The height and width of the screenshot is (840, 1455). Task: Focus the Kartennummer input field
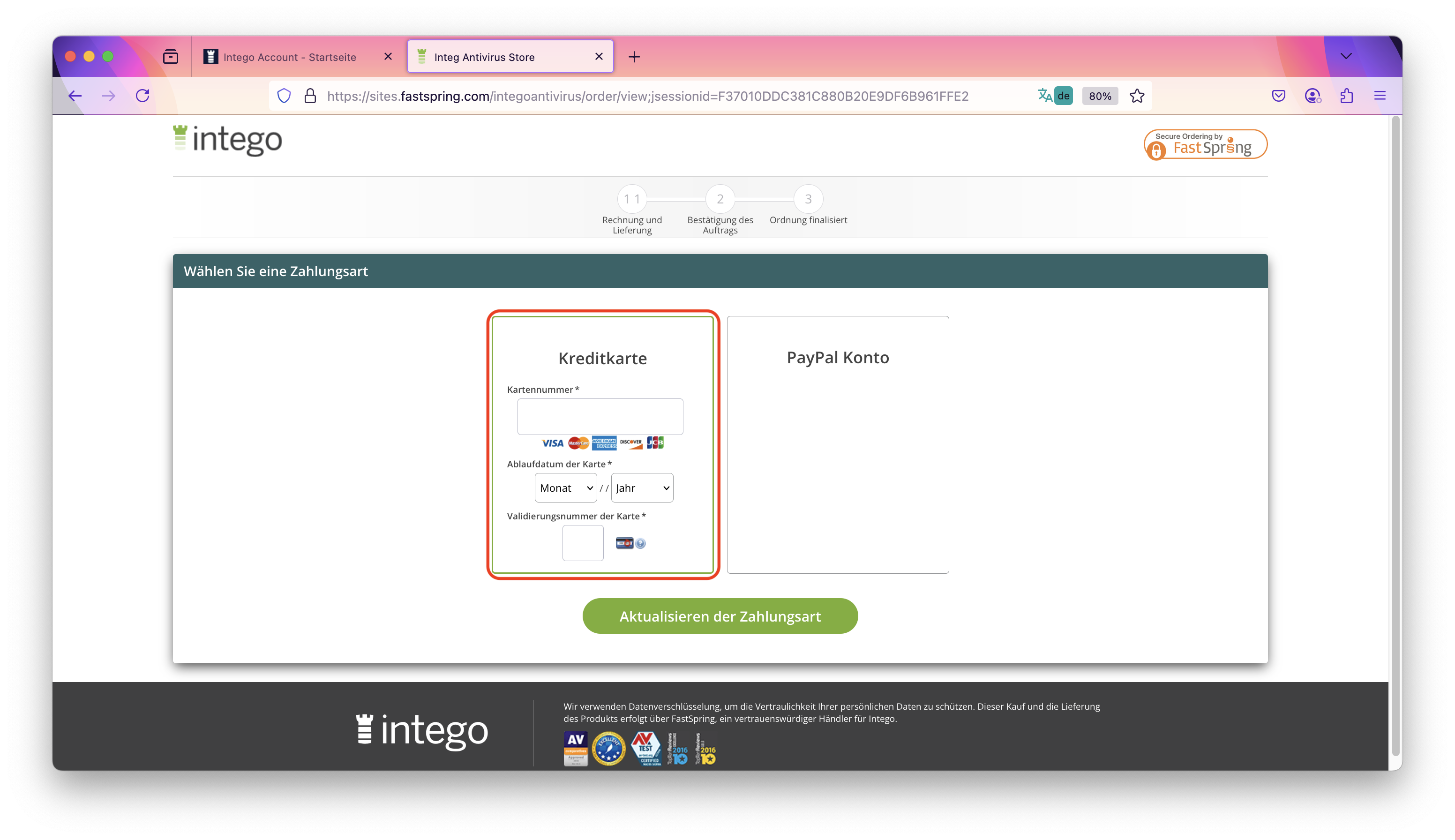point(600,417)
